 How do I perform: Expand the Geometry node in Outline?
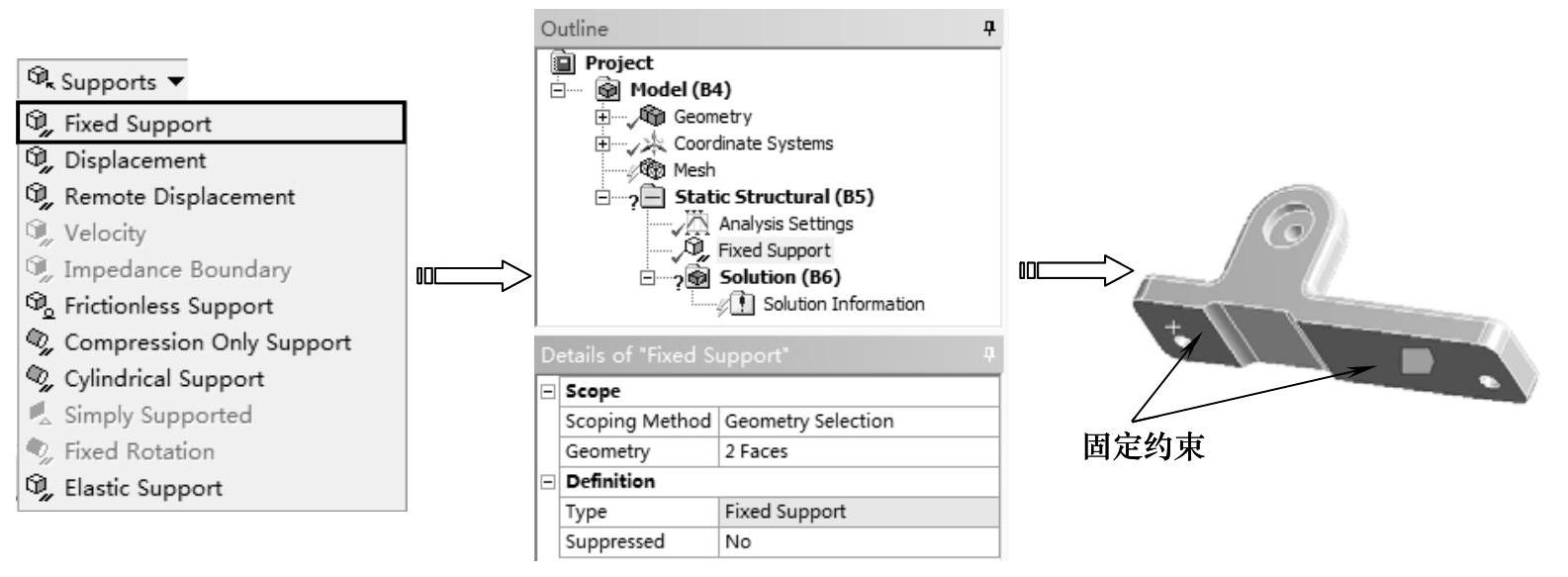[x=602, y=117]
